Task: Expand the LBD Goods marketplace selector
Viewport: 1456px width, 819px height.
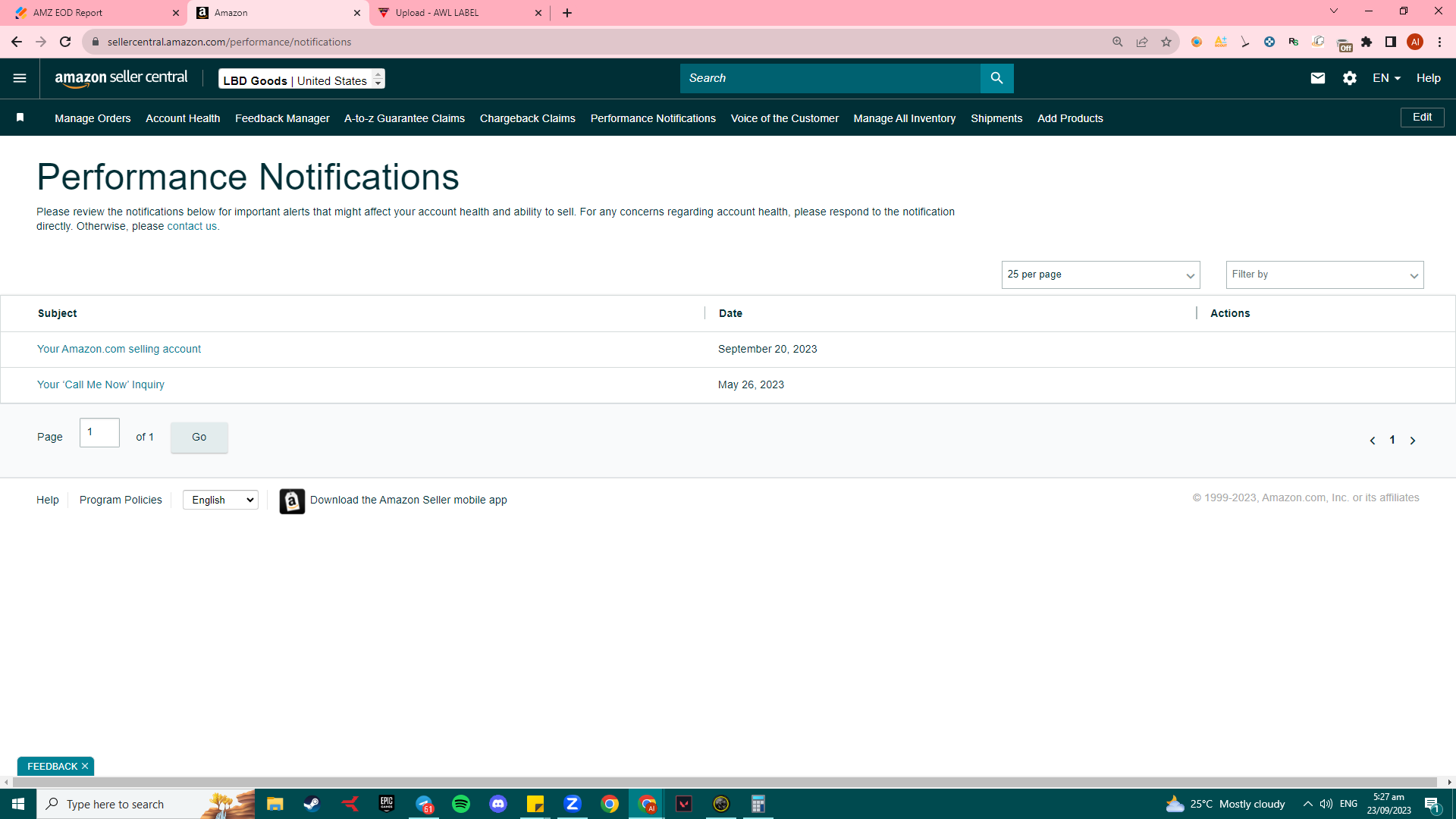Action: coord(302,79)
